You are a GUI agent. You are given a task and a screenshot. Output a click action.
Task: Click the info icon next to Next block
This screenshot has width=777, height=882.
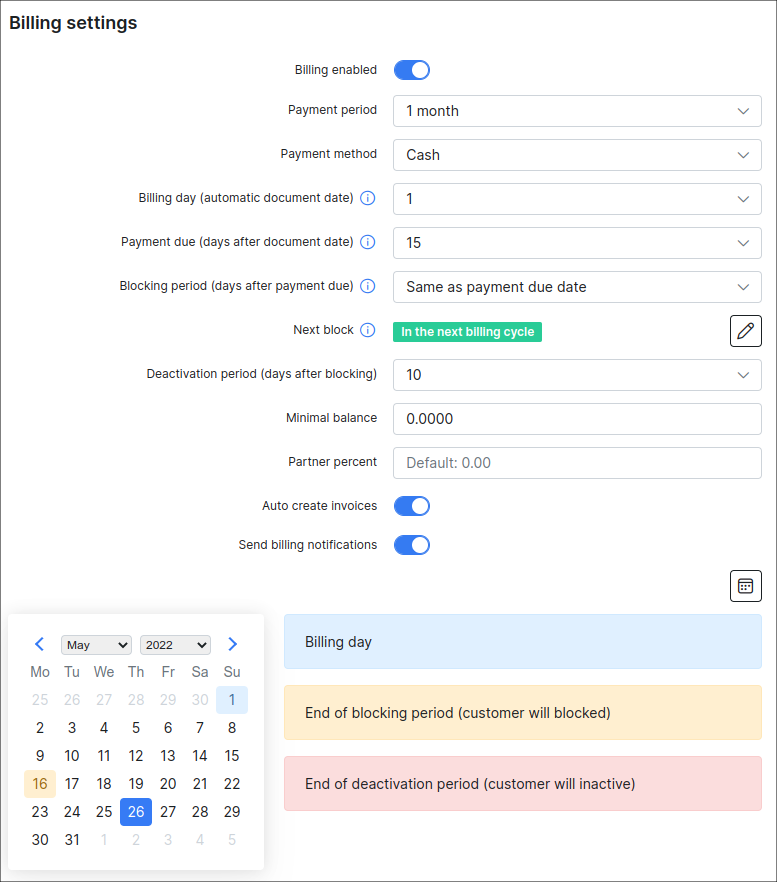coord(366,330)
